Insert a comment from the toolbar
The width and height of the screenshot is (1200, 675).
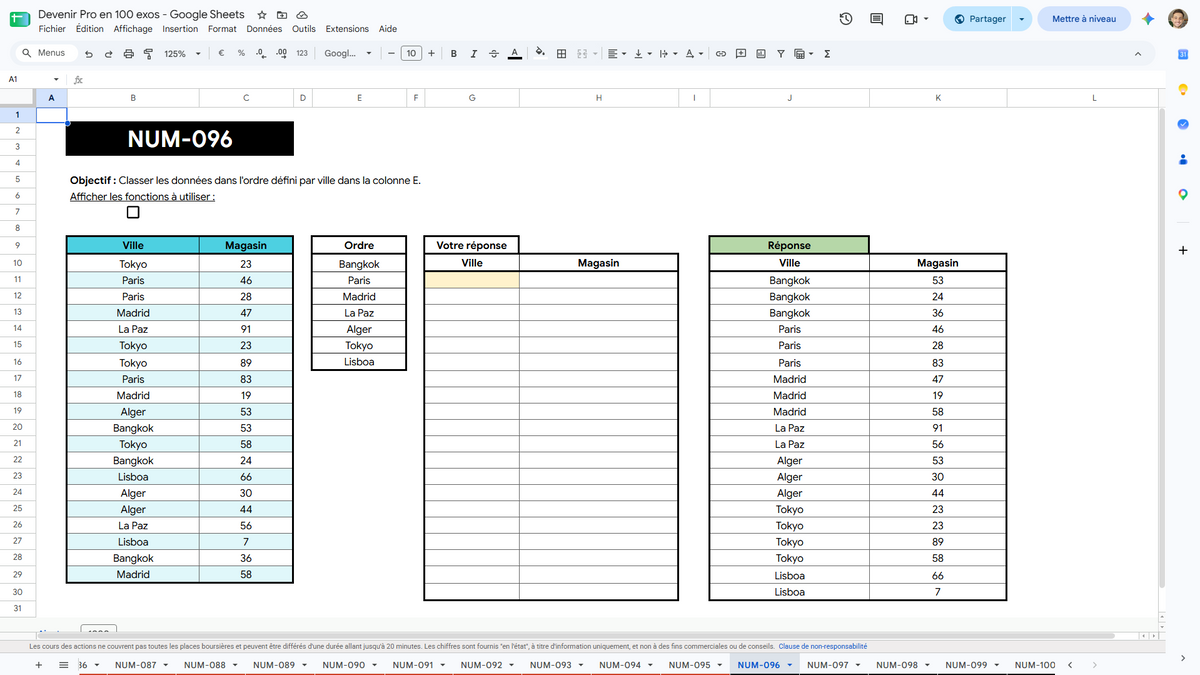coord(741,54)
